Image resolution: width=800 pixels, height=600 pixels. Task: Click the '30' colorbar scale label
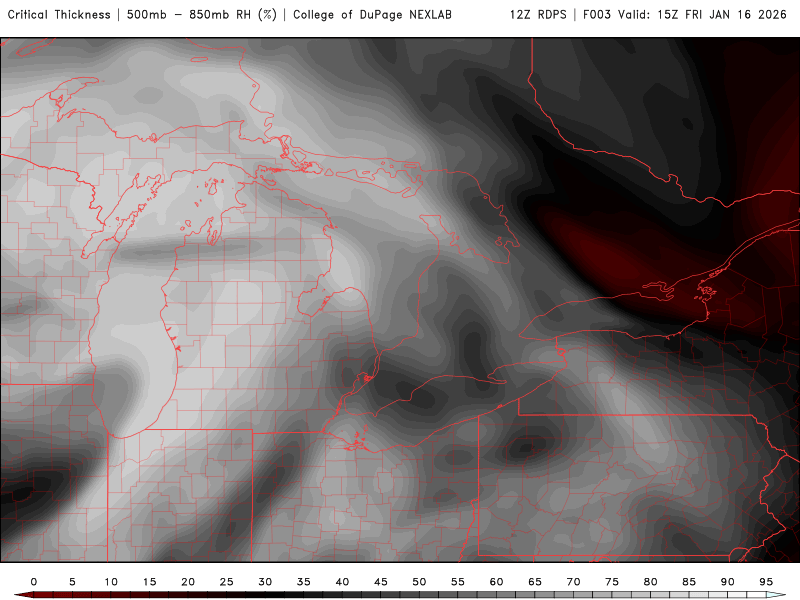265,582
